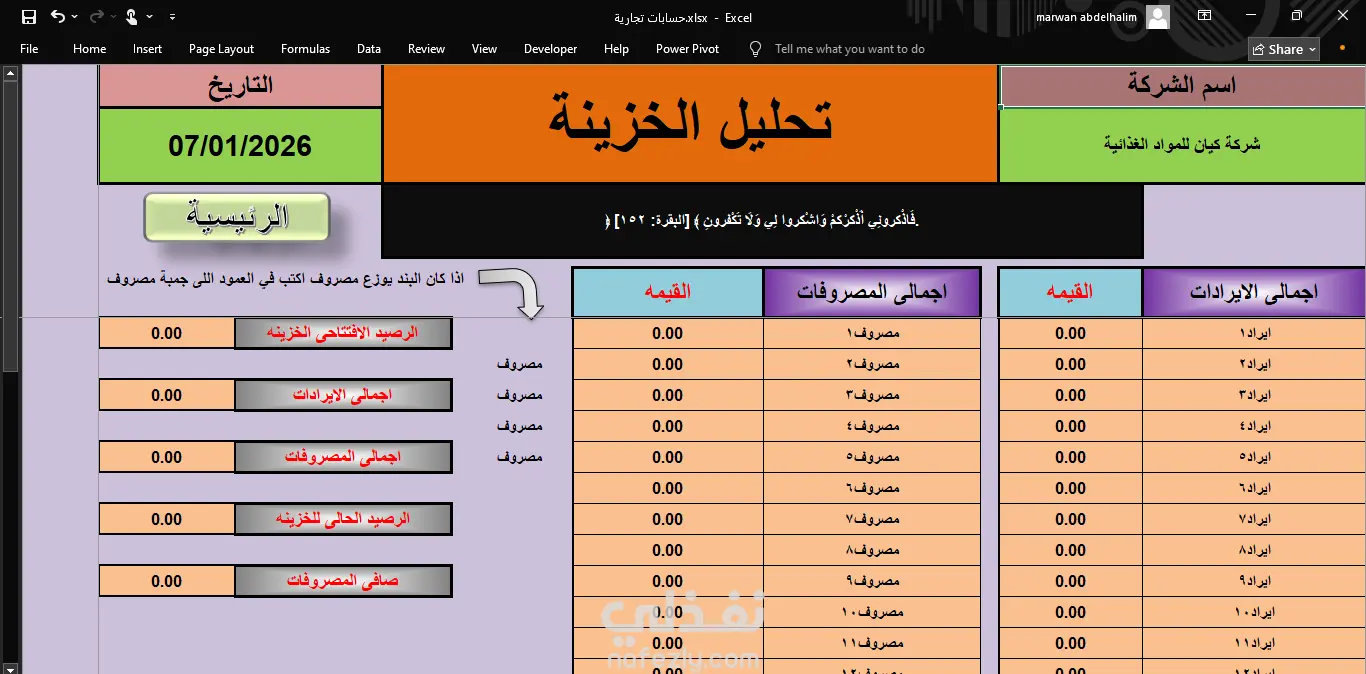
Task: Expand the Touch/Mouse mode dropdown arrow
Action: click(x=150, y=17)
